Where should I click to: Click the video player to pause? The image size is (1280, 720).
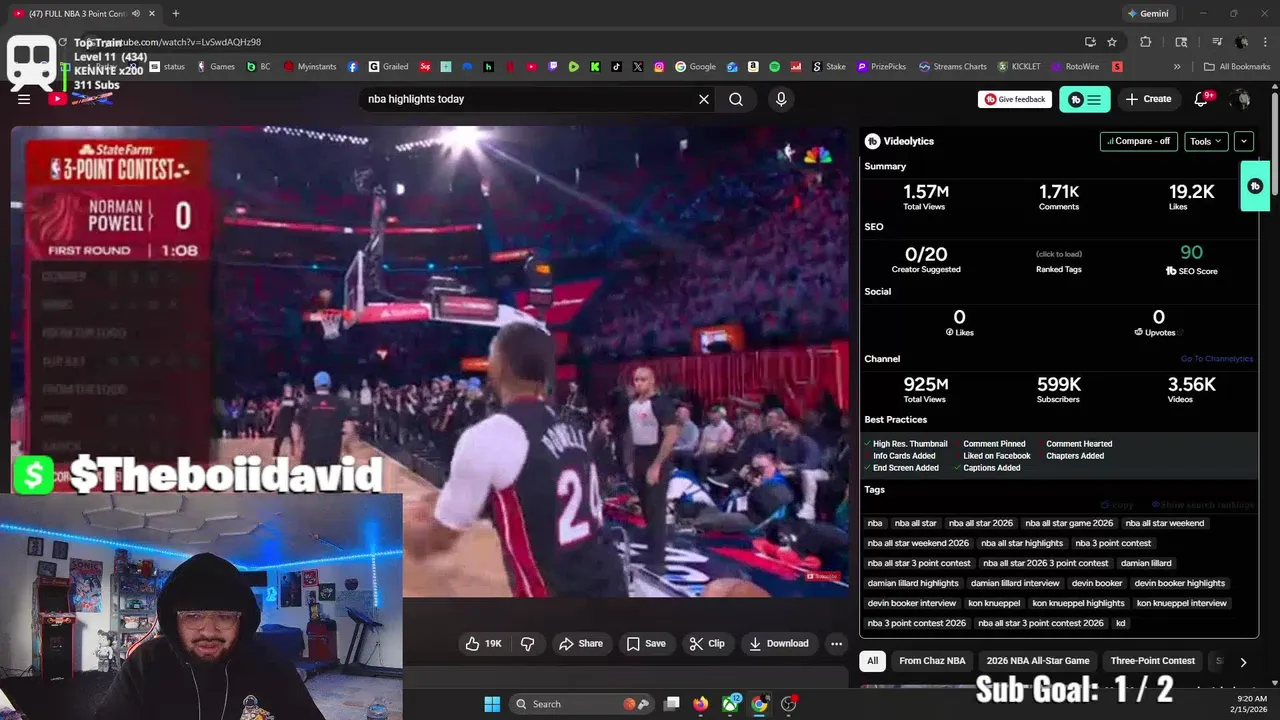pyautogui.click(x=430, y=361)
